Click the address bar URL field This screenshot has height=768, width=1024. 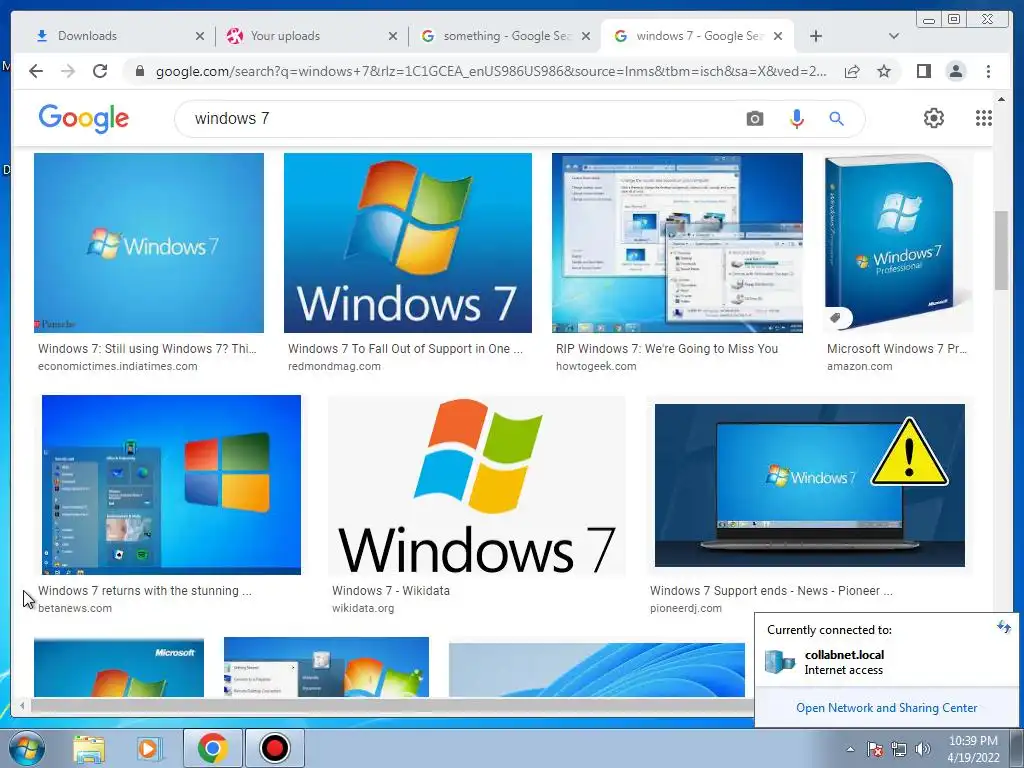tap(490, 71)
